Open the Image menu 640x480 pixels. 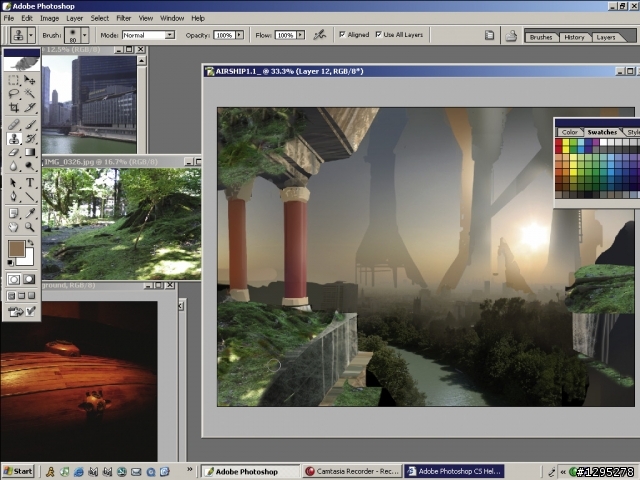[49, 18]
